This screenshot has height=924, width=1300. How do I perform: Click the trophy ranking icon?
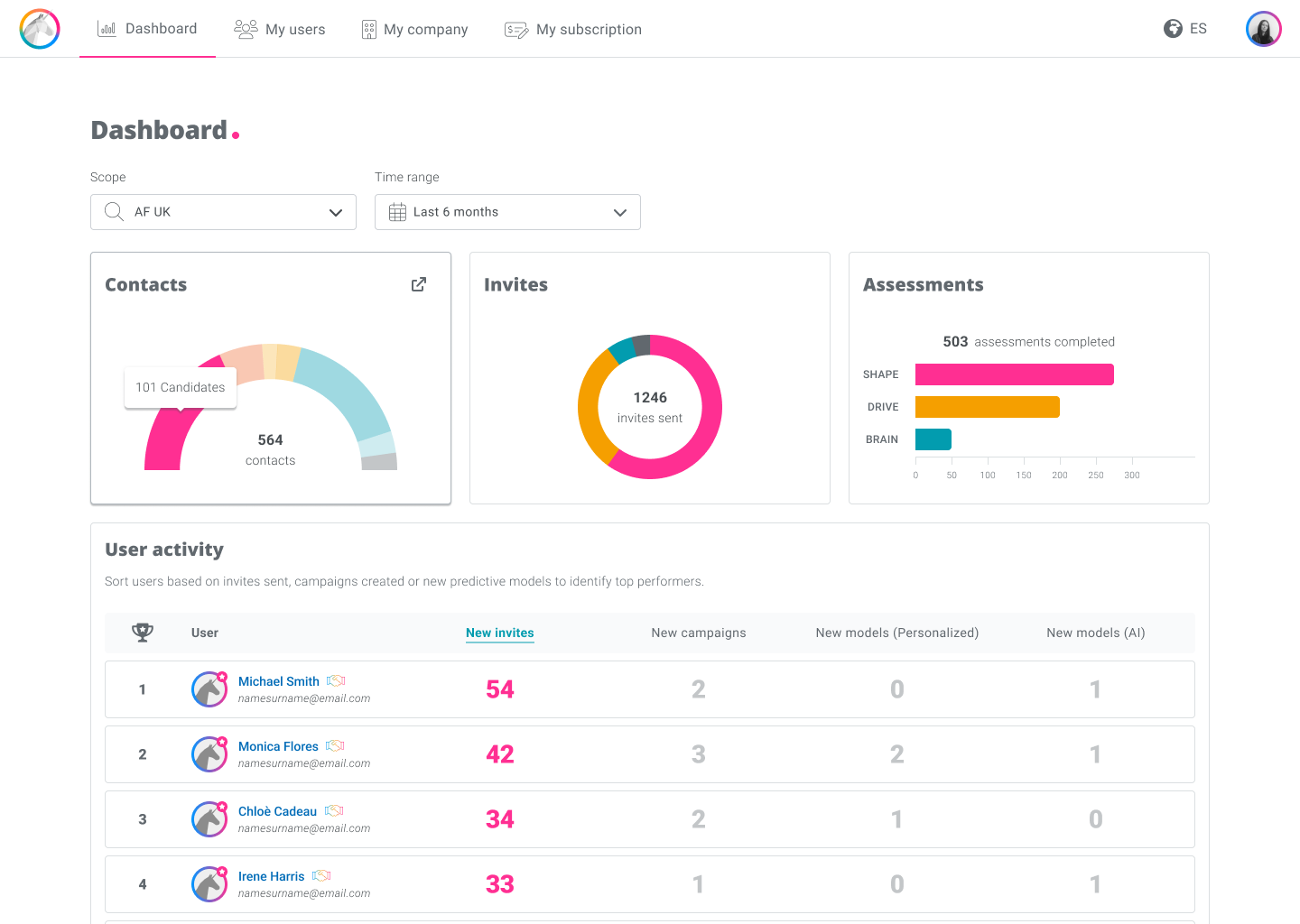pyautogui.click(x=143, y=633)
